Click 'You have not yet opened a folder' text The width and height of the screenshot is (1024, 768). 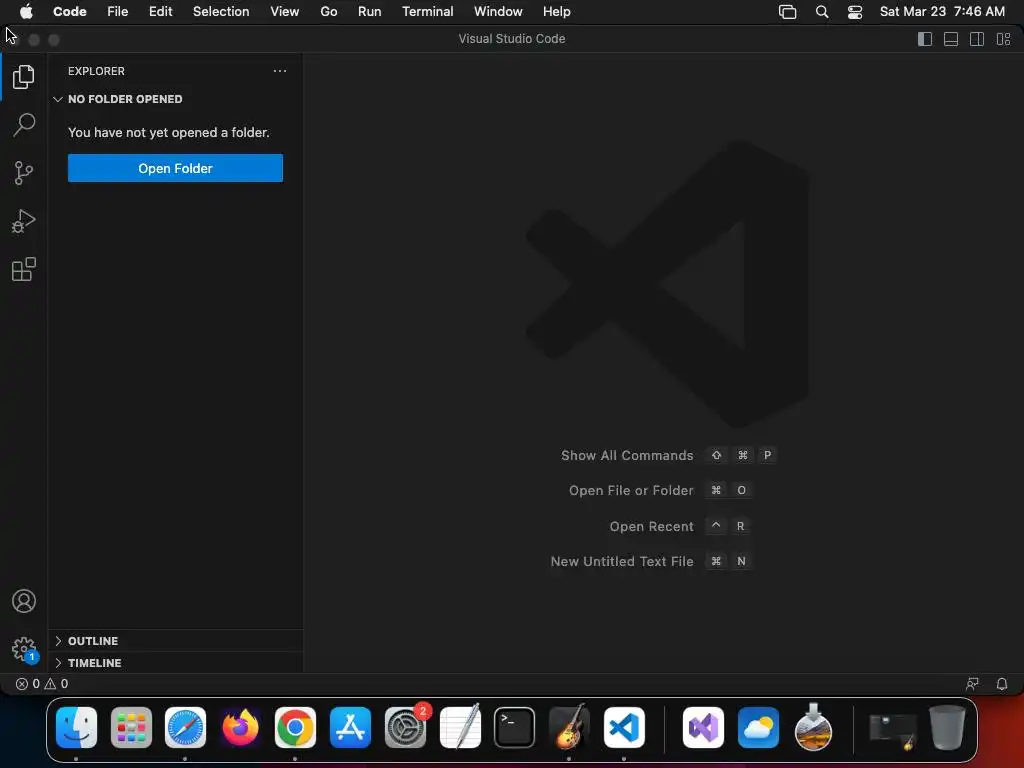click(168, 133)
